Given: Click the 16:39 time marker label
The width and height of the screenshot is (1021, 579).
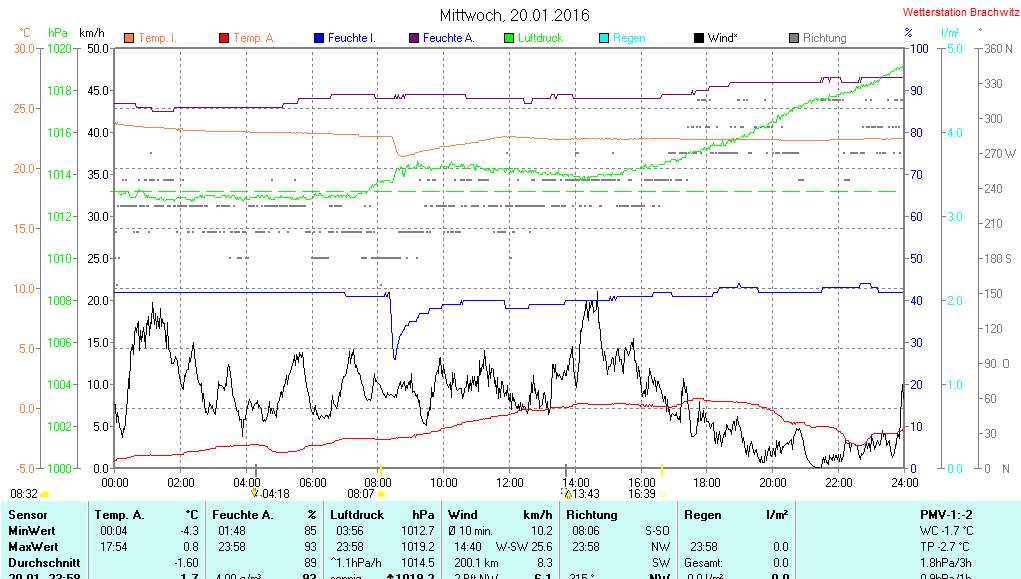Looking at the screenshot, I should 642,493.
